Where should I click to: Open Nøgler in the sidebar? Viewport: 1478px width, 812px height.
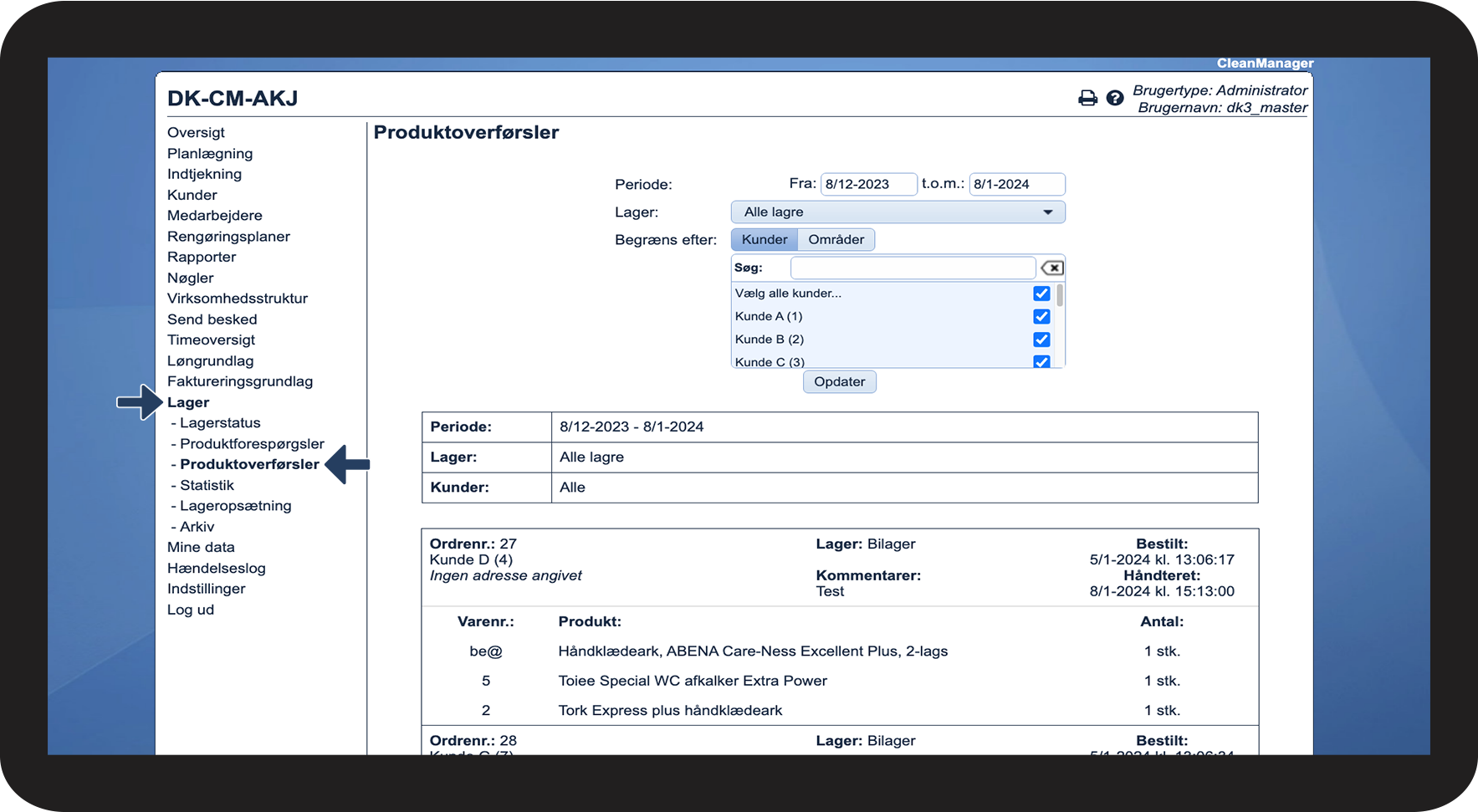point(190,278)
